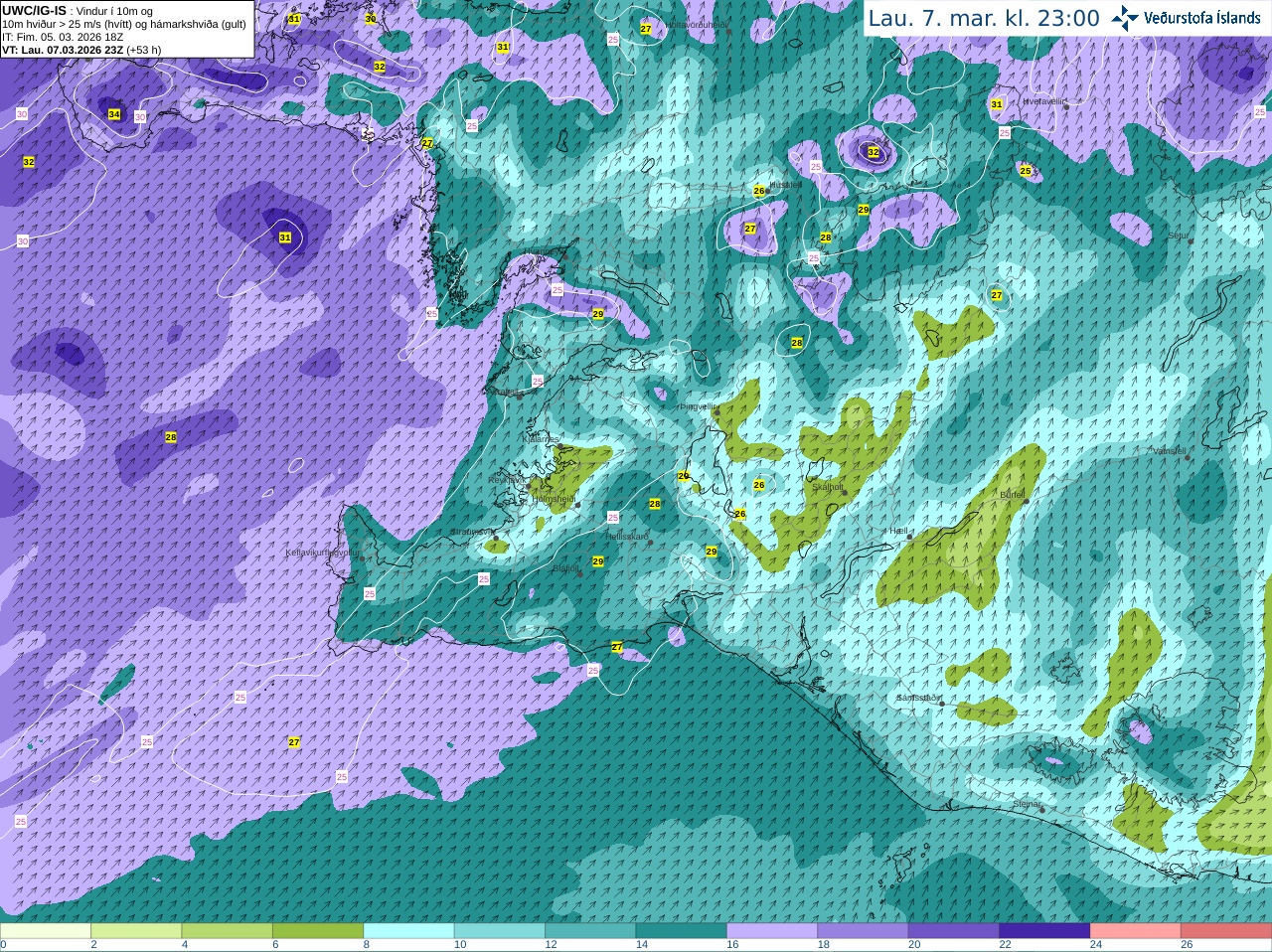Click the Sámsstaðir station label
This screenshot has width=1272, height=952.
pyautogui.click(x=918, y=698)
